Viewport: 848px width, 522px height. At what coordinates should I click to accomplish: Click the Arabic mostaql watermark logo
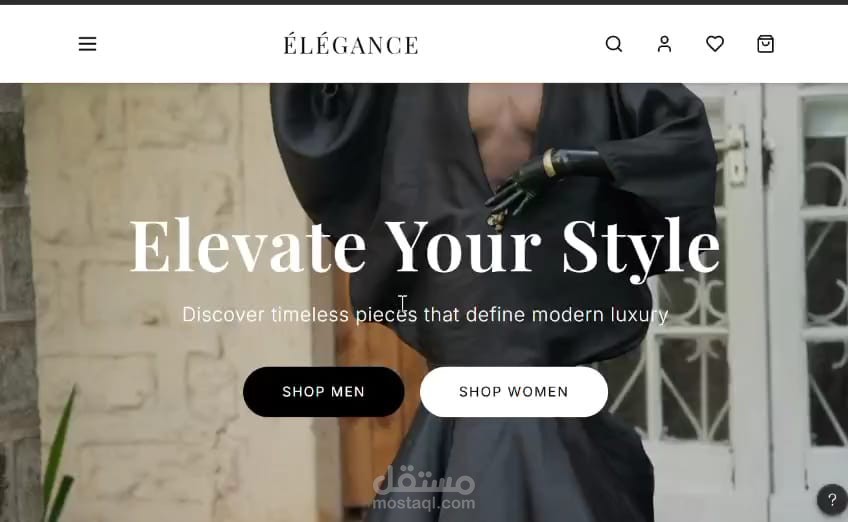pyautogui.click(x=424, y=480)
